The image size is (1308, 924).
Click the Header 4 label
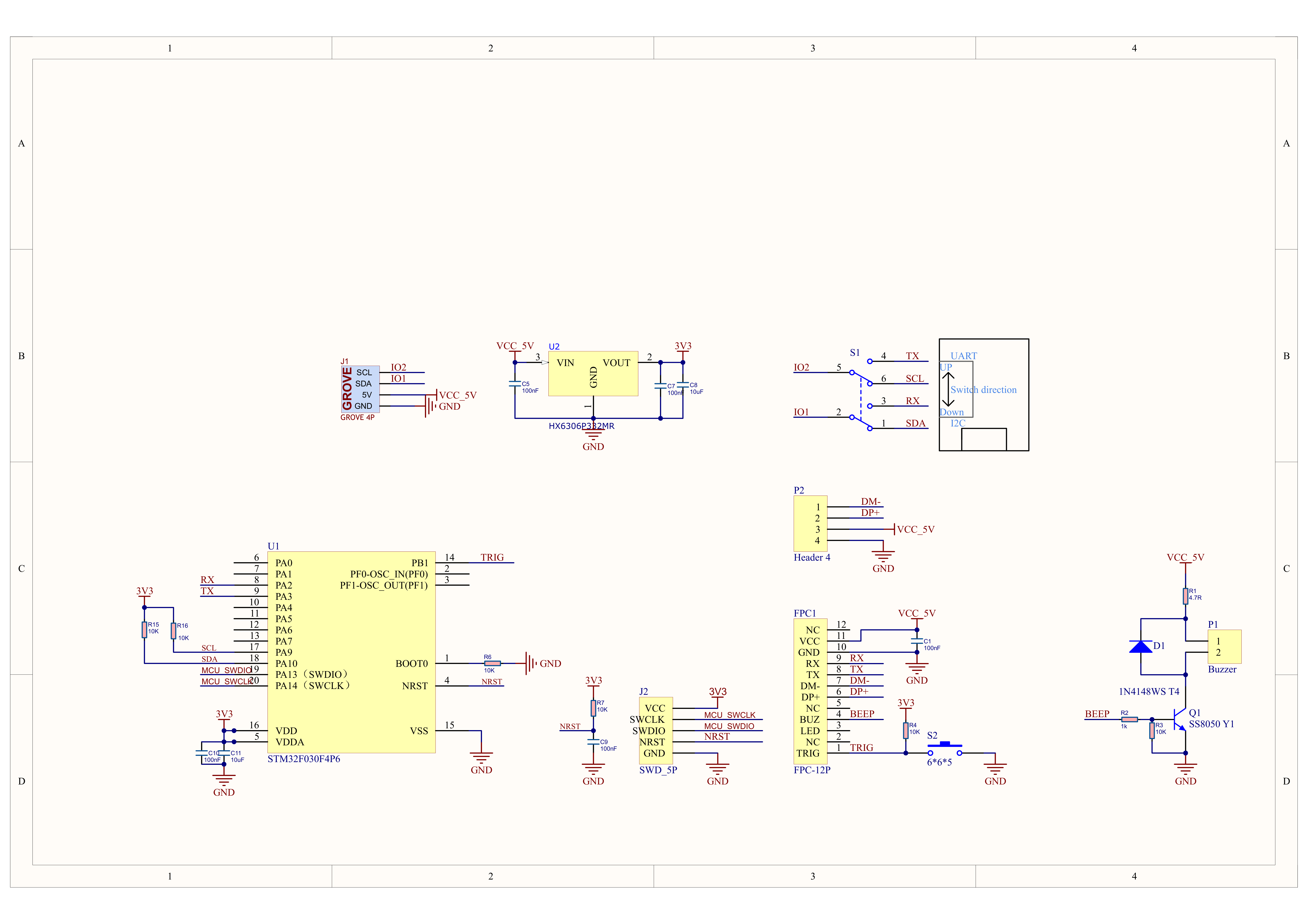pos(812,558)
